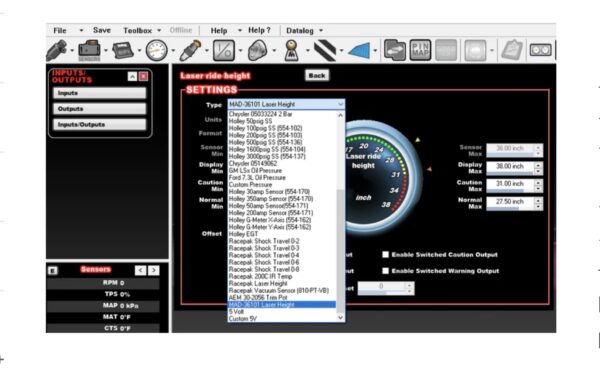Viewport: 600px width, 373px height.
Task: Click the ECU module toolbar icon
Action: [122, 50]
